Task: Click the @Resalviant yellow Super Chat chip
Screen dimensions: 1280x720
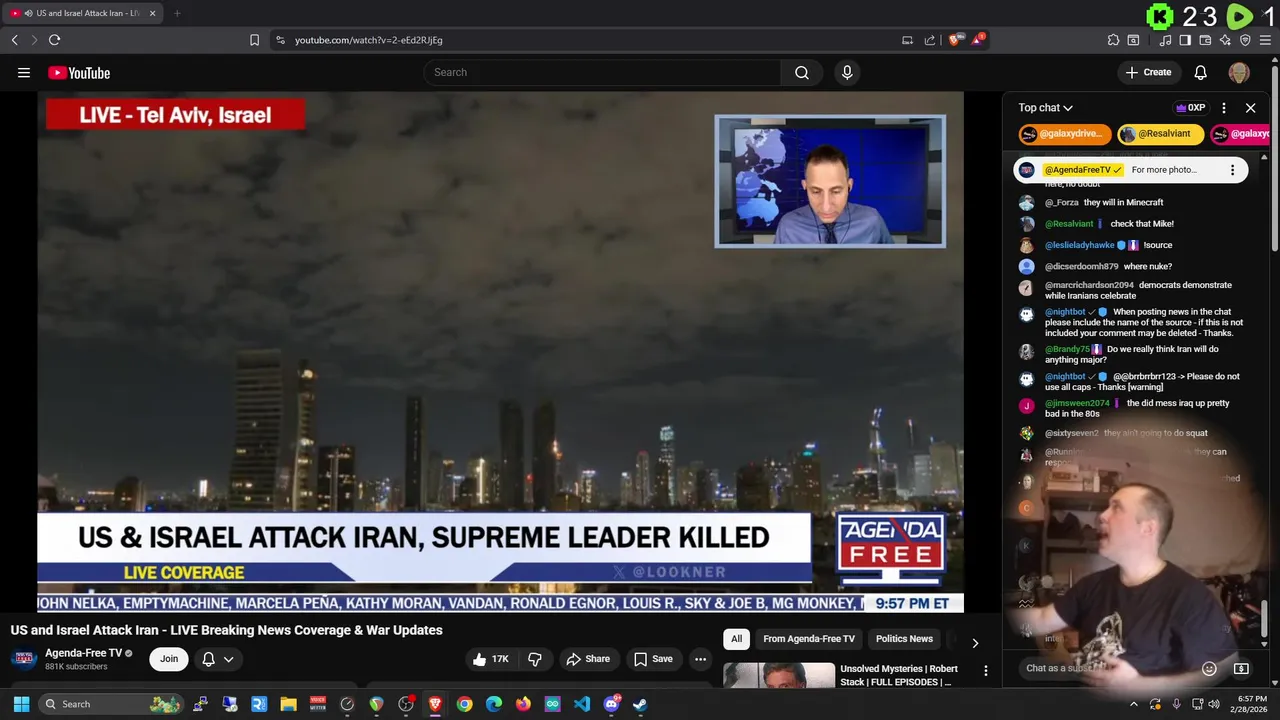Action: pyautogui.click(x=1160, y=134)
